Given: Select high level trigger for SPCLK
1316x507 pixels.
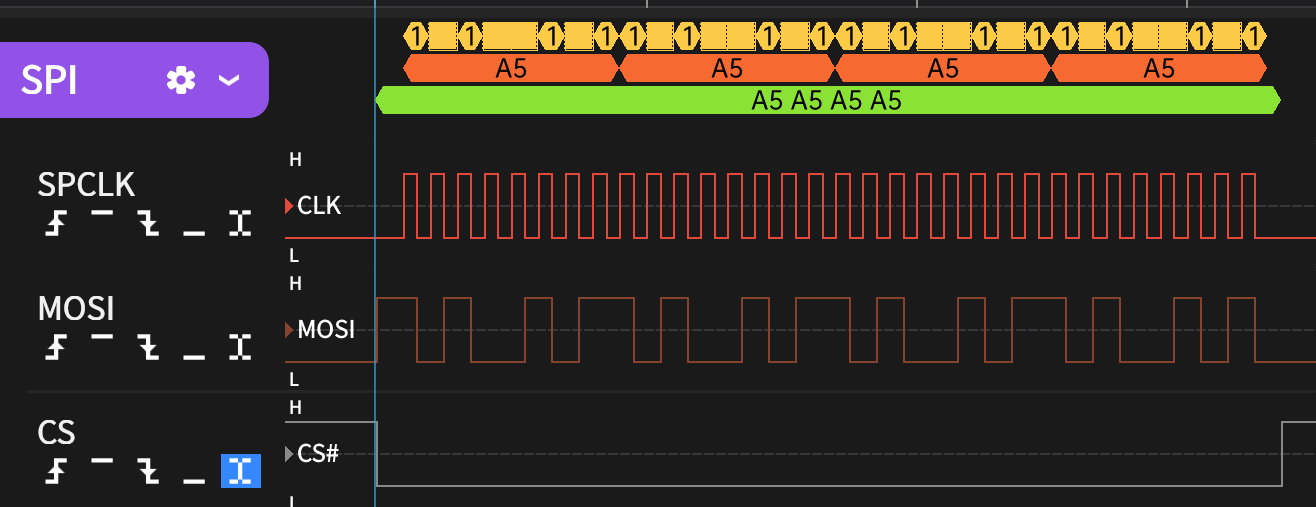Looking at the screenshot, I should [x=101, y=214].
